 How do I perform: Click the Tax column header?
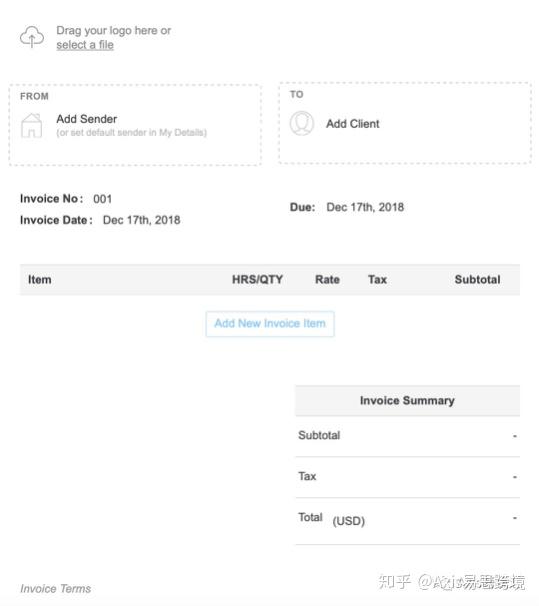[x=377, y=279]
